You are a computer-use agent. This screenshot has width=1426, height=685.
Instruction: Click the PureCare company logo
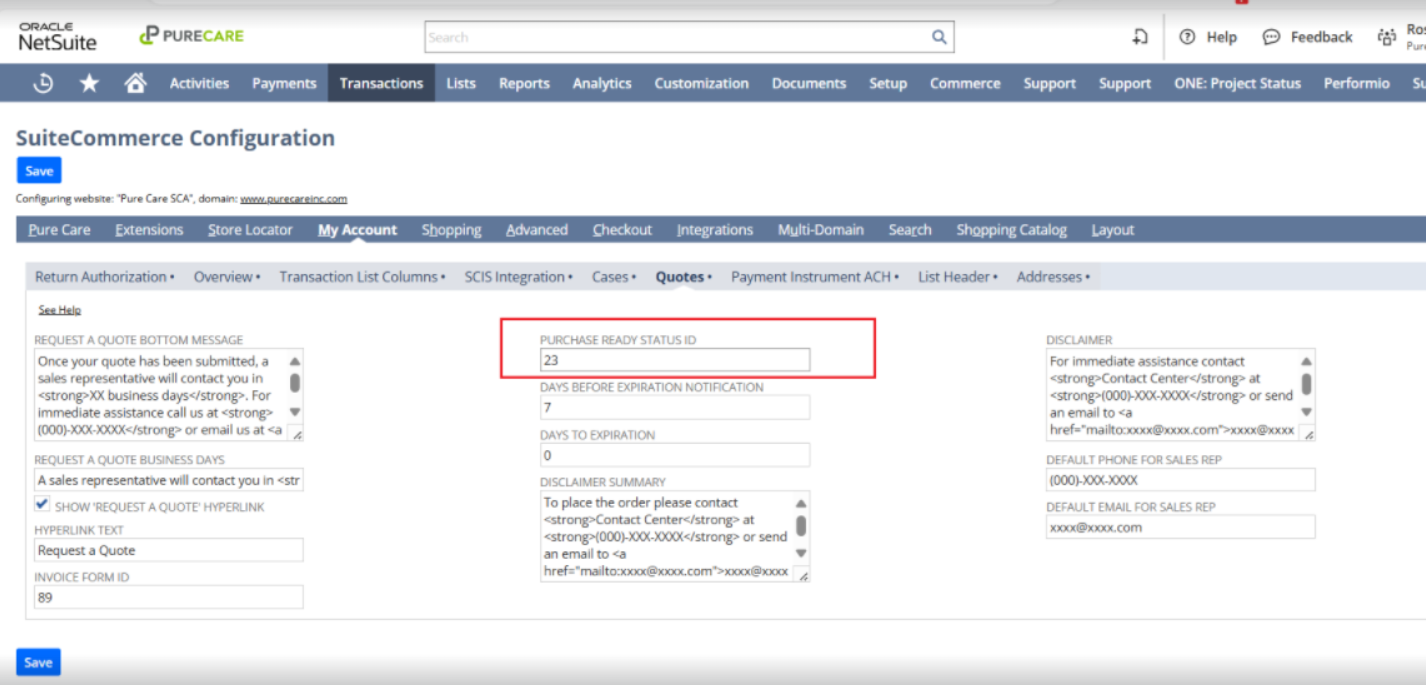tap(191, 36)
